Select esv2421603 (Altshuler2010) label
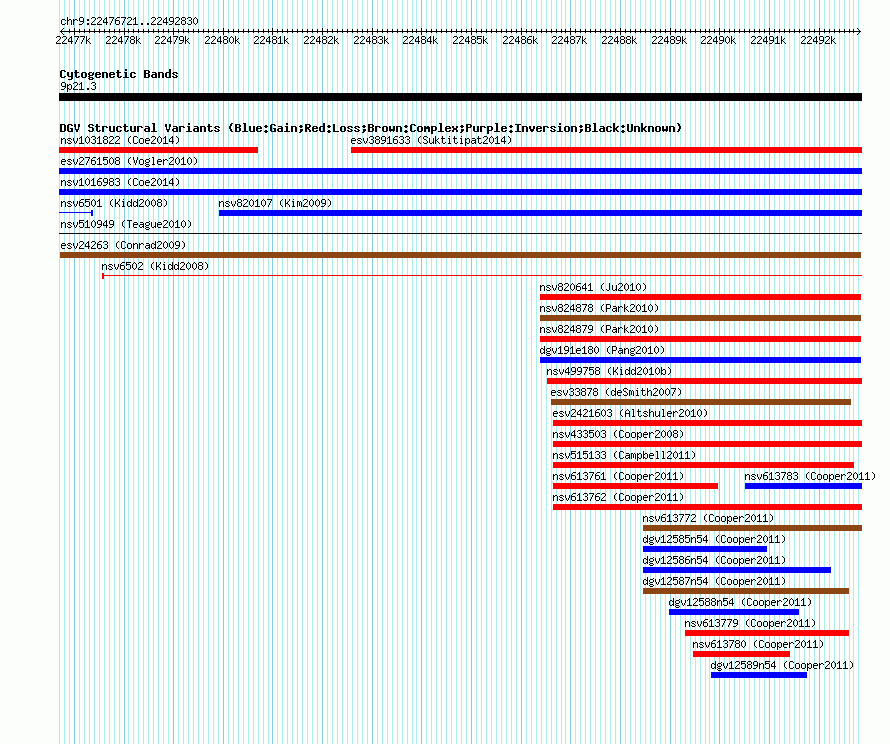The image size is (890, 744). click(631, 413)
